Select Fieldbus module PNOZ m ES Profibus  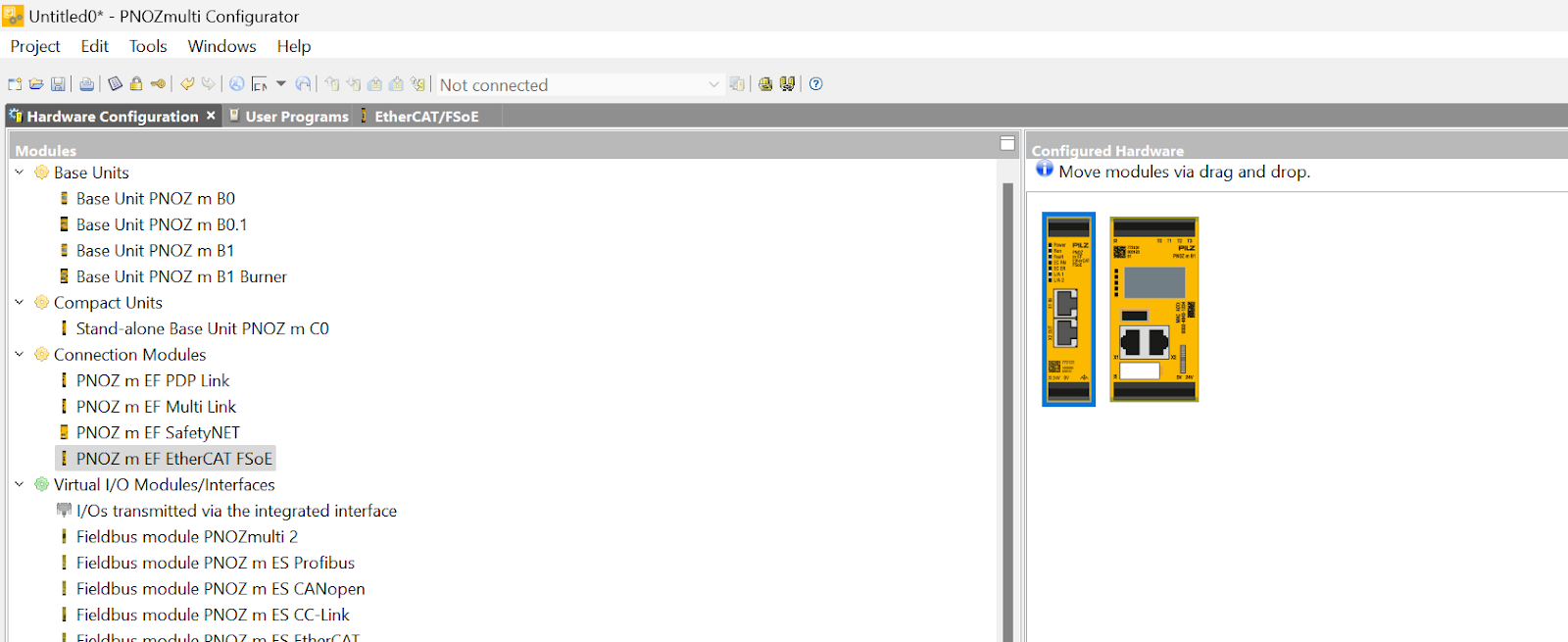(x=215, y=563)
